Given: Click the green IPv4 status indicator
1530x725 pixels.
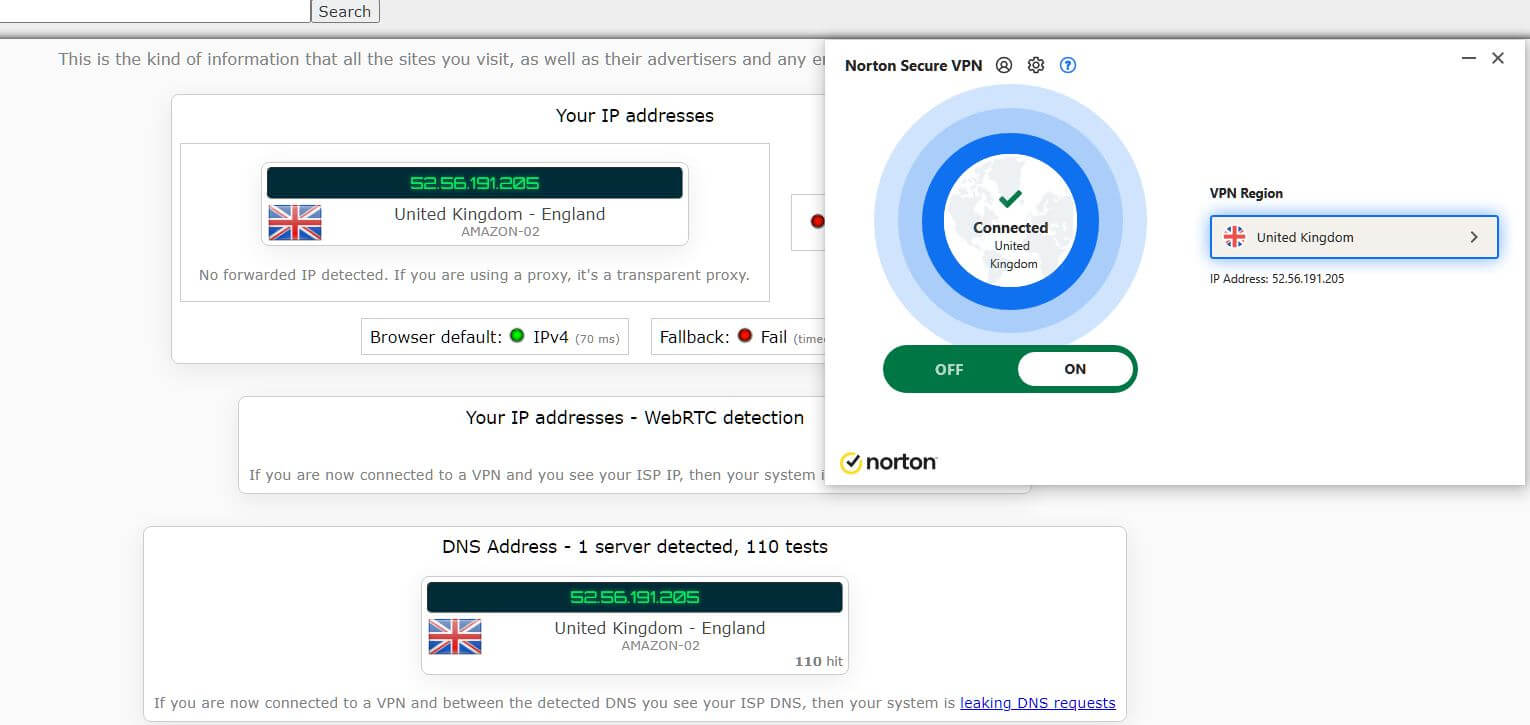Looking at the screenshot, I should click(x=517, y=336).
